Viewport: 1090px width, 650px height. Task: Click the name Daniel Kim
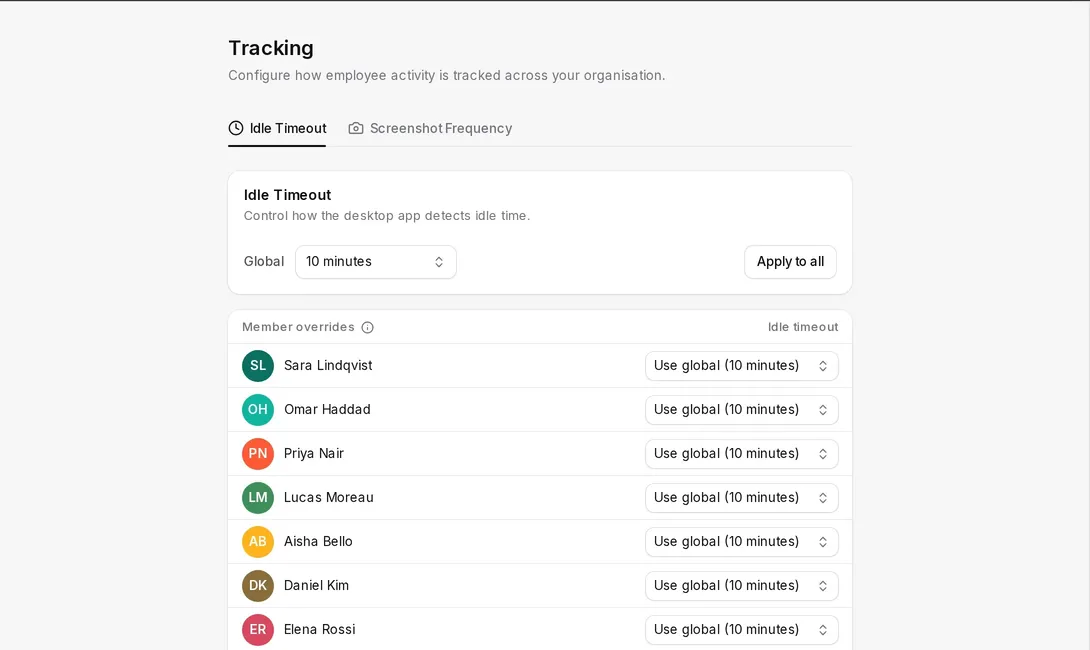coord(316,585)
